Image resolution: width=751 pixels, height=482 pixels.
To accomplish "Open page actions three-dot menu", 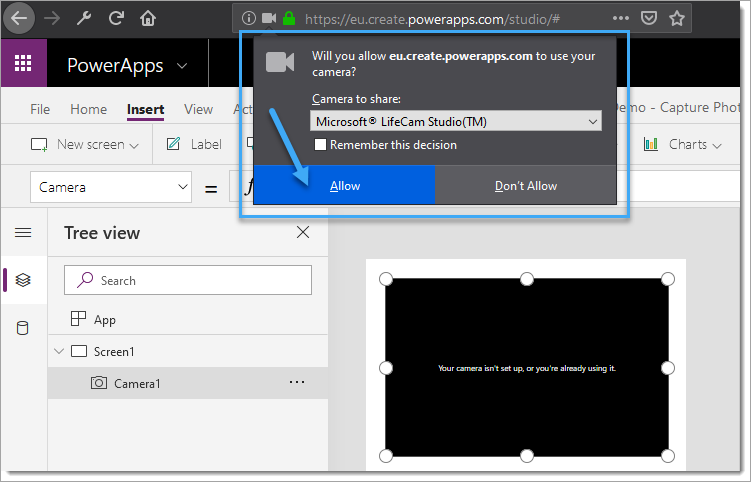I will click(621, 18).
